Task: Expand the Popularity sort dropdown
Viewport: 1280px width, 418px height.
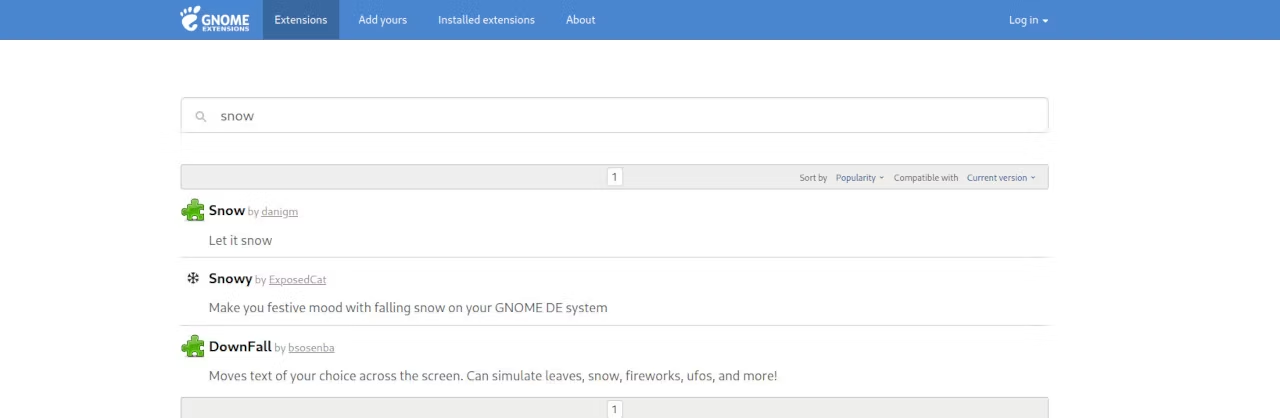Action: coord(860,178)
